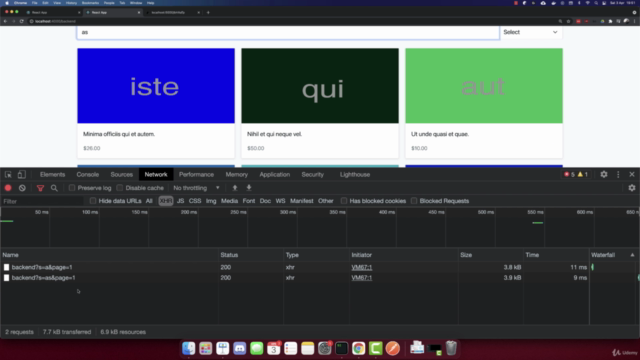Open Discord from the dock
Screen dimensions: 640x360
(240, 348)
